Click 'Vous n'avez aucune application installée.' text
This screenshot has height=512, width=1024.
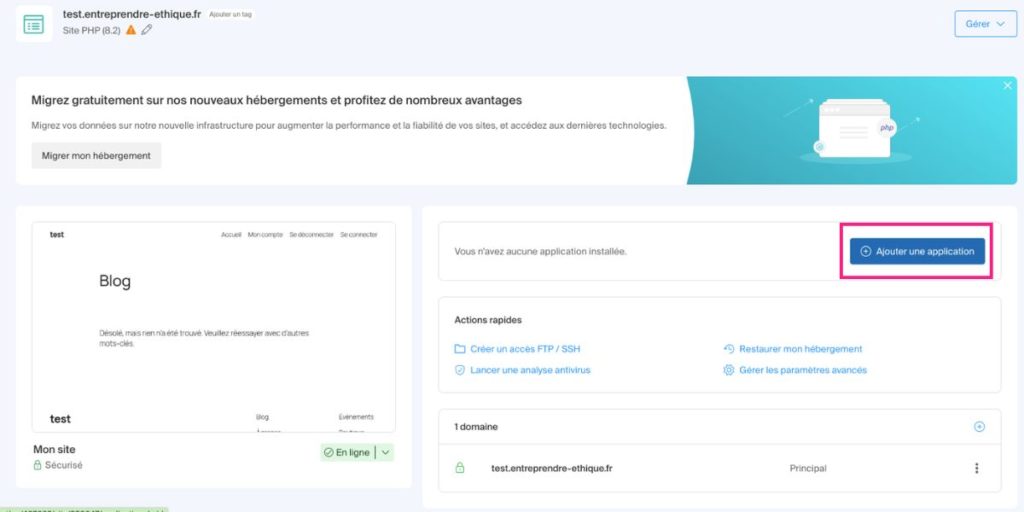coord(540,251)
